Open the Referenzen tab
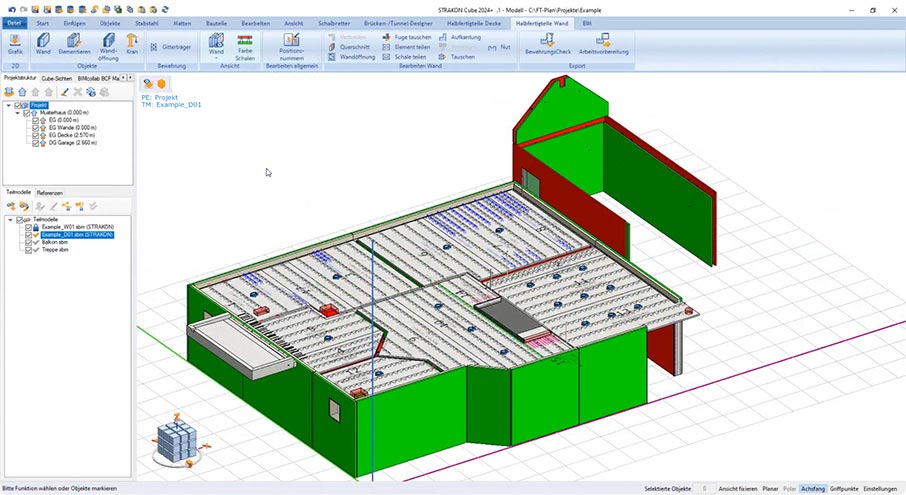This screenshot has width=906, height=495. 50,192
